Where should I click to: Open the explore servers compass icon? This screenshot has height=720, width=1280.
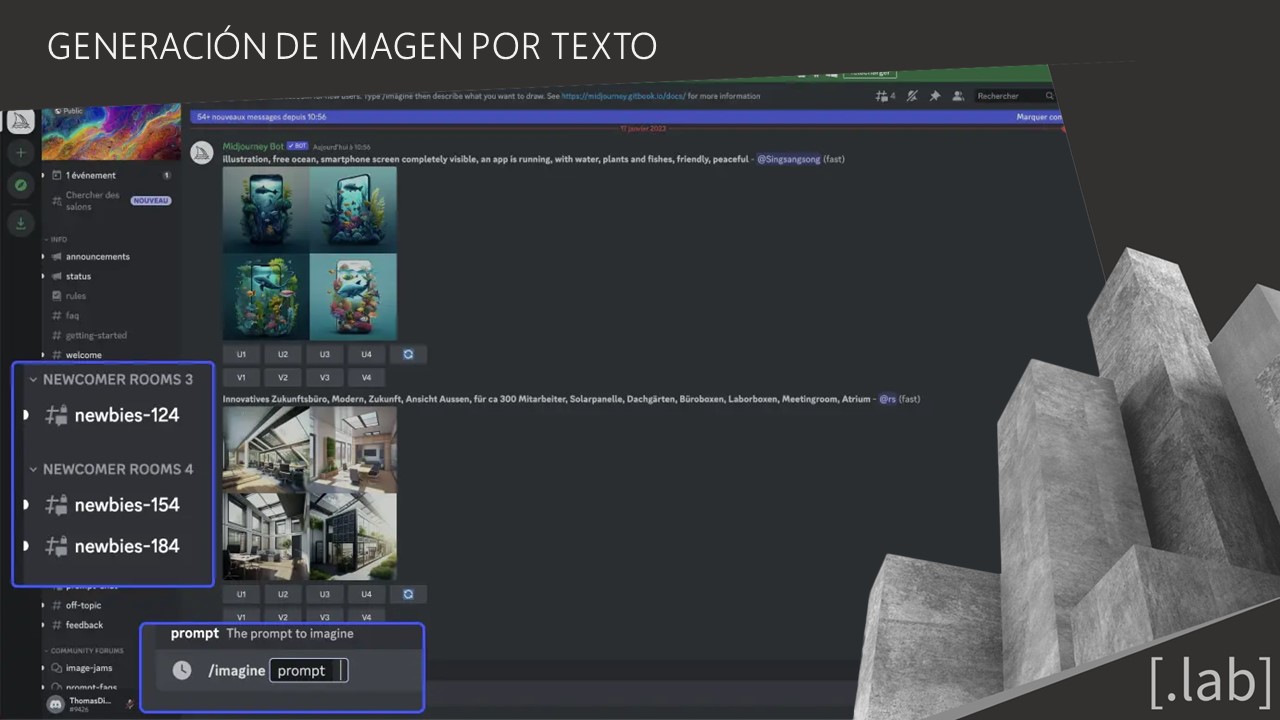click(21, 186)
